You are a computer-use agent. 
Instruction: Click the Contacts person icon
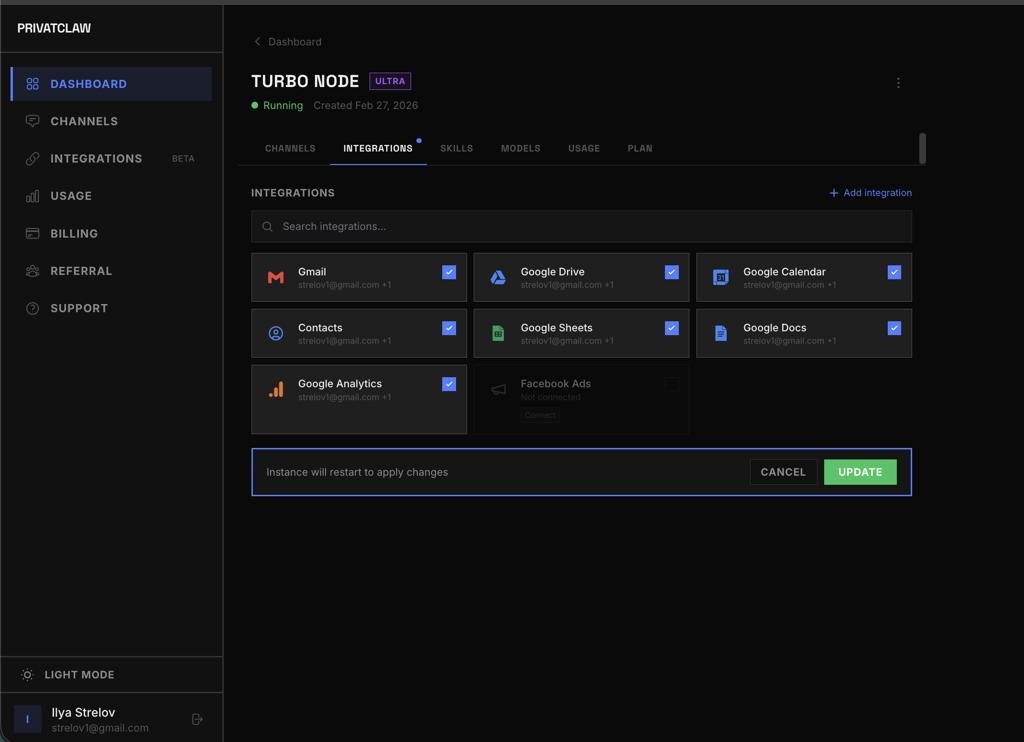[276, 333]
